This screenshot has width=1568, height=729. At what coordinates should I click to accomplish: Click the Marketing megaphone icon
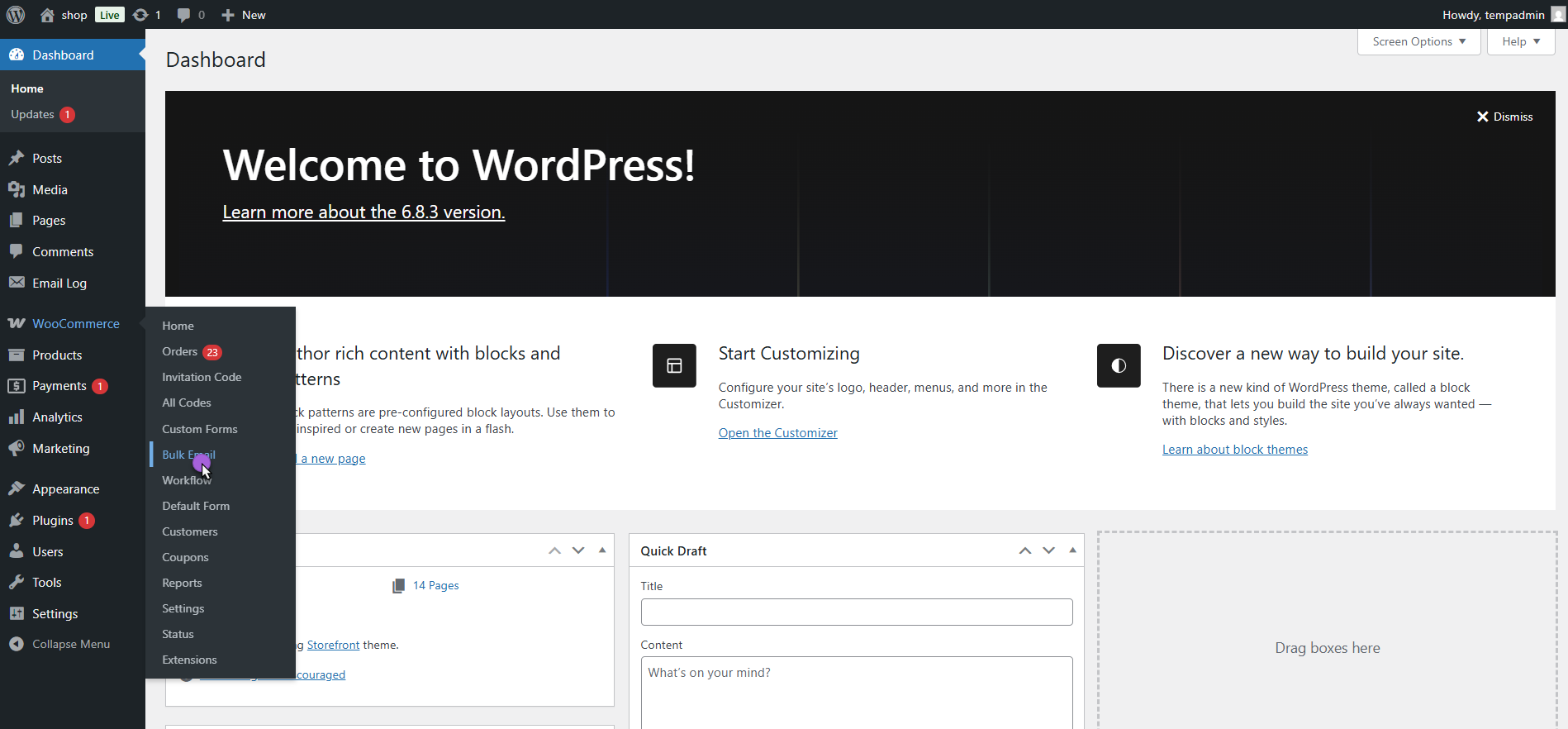[17, 449]
